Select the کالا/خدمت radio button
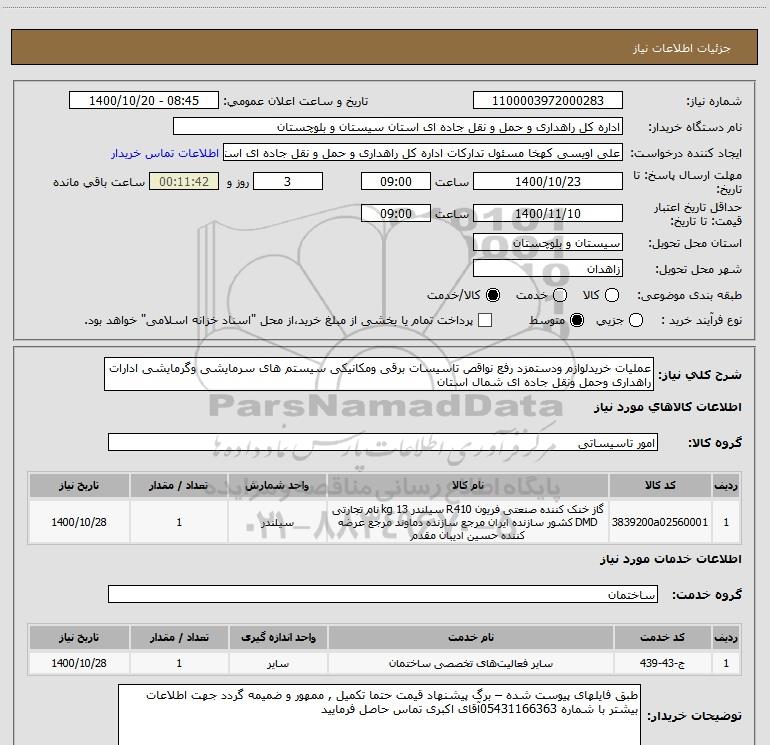The image size is (770, 745). [x=493, y=295]
